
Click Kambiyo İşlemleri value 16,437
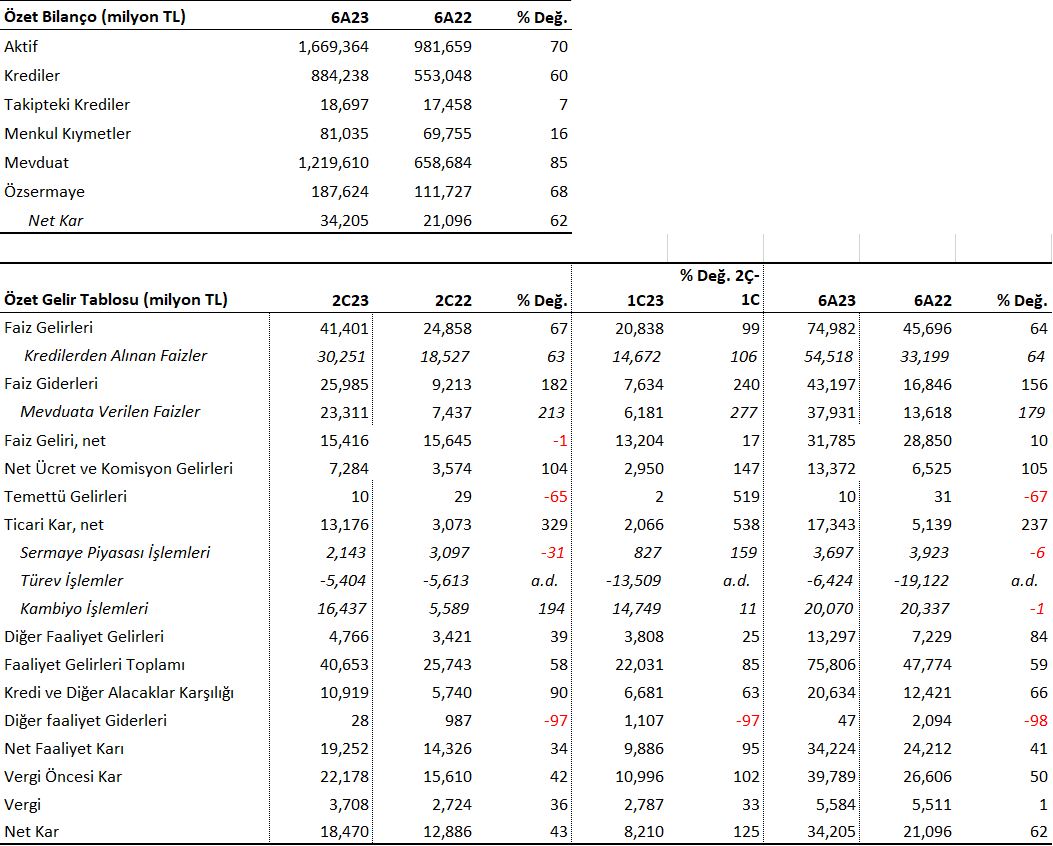342,609
